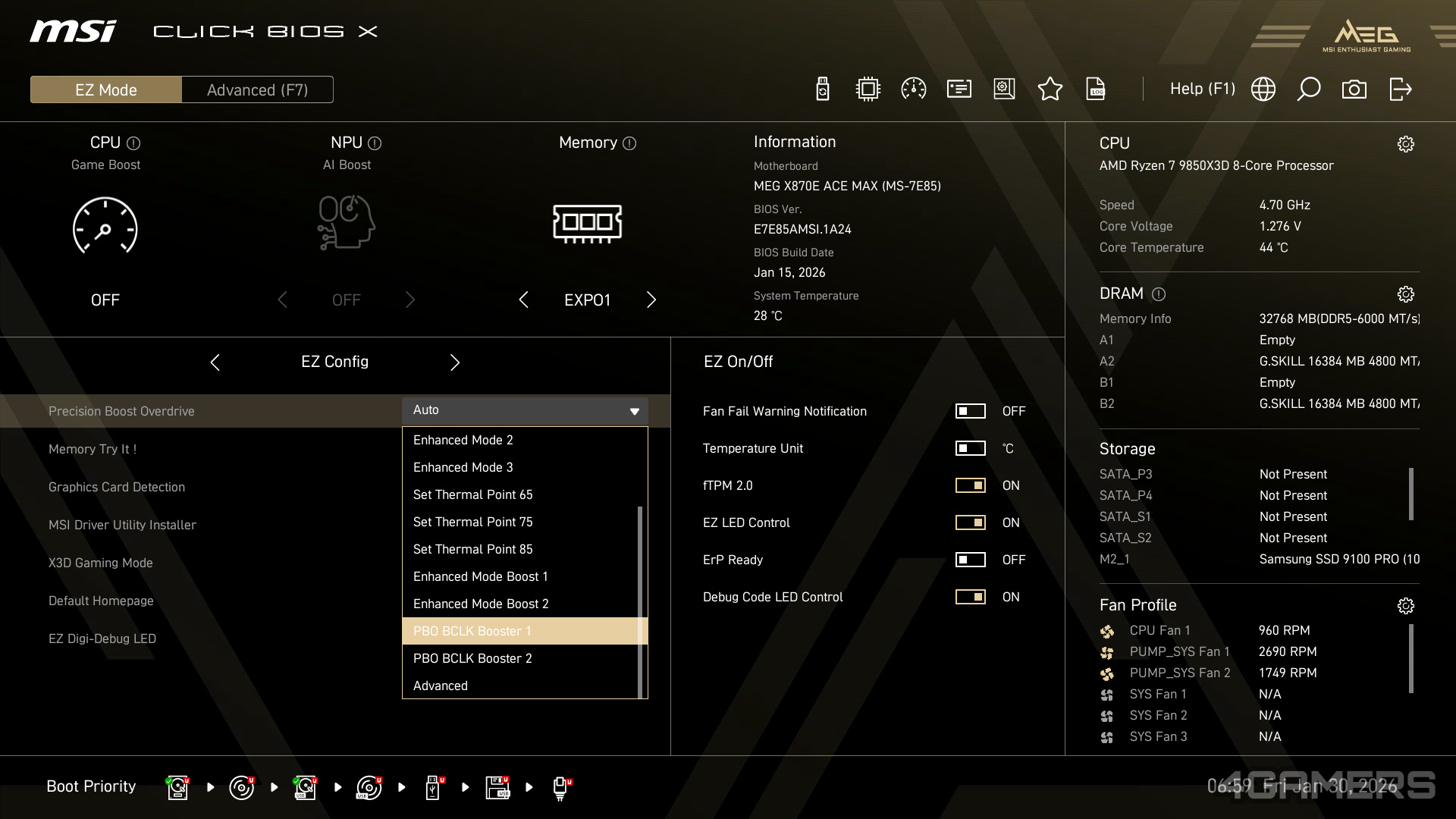Open the hardware monitor gauge icon
This screenshot has width=1456, height=819.
pyautogui.click(x=912, y=89)
